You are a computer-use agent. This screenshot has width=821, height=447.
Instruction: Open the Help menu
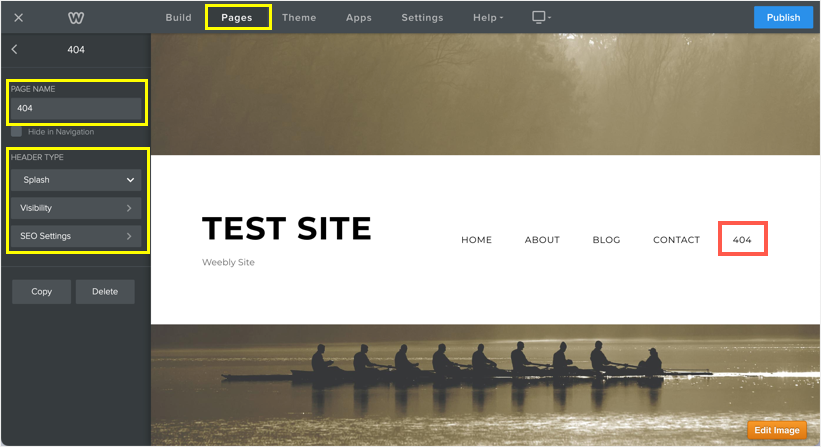(x=488, y=17)
